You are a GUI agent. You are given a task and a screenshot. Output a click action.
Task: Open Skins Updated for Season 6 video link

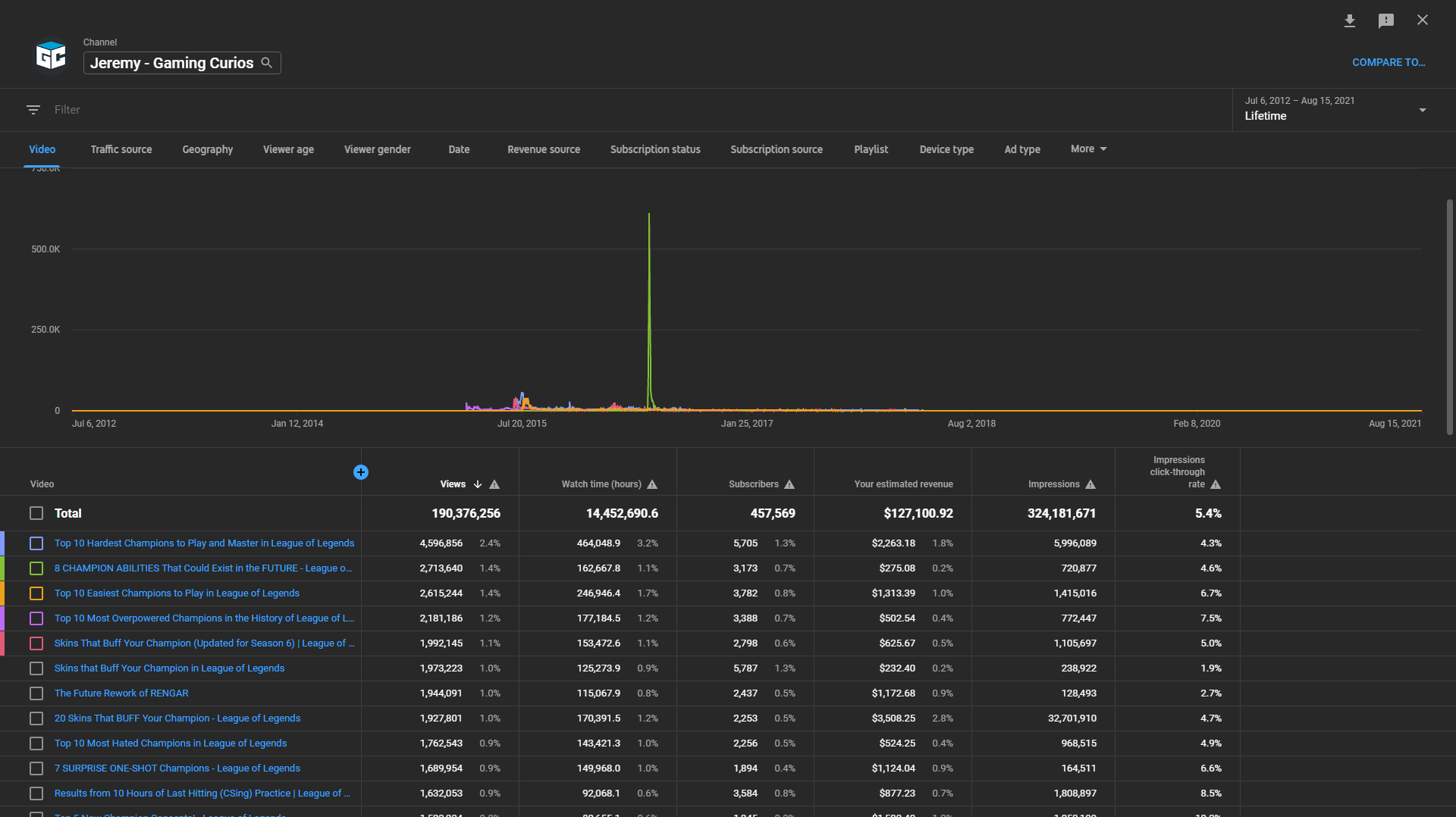204,643
